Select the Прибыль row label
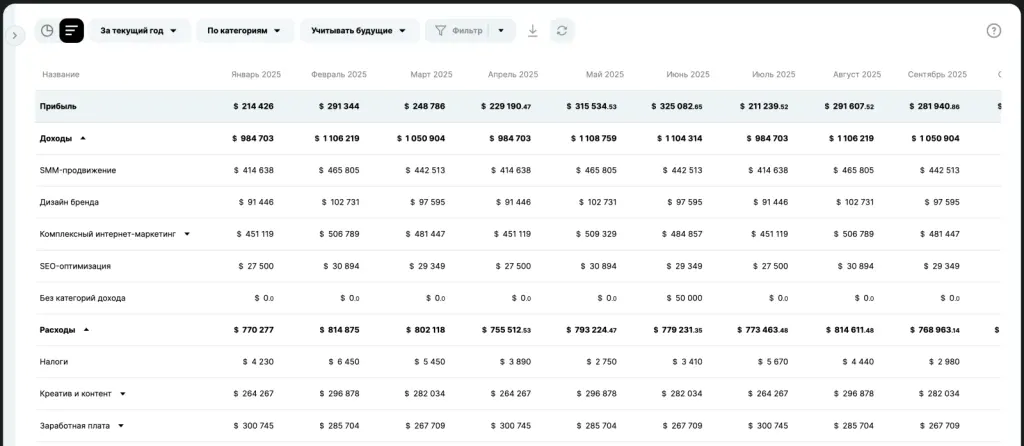The height and width of the screenshot is (446, 1024). point(58,106)
